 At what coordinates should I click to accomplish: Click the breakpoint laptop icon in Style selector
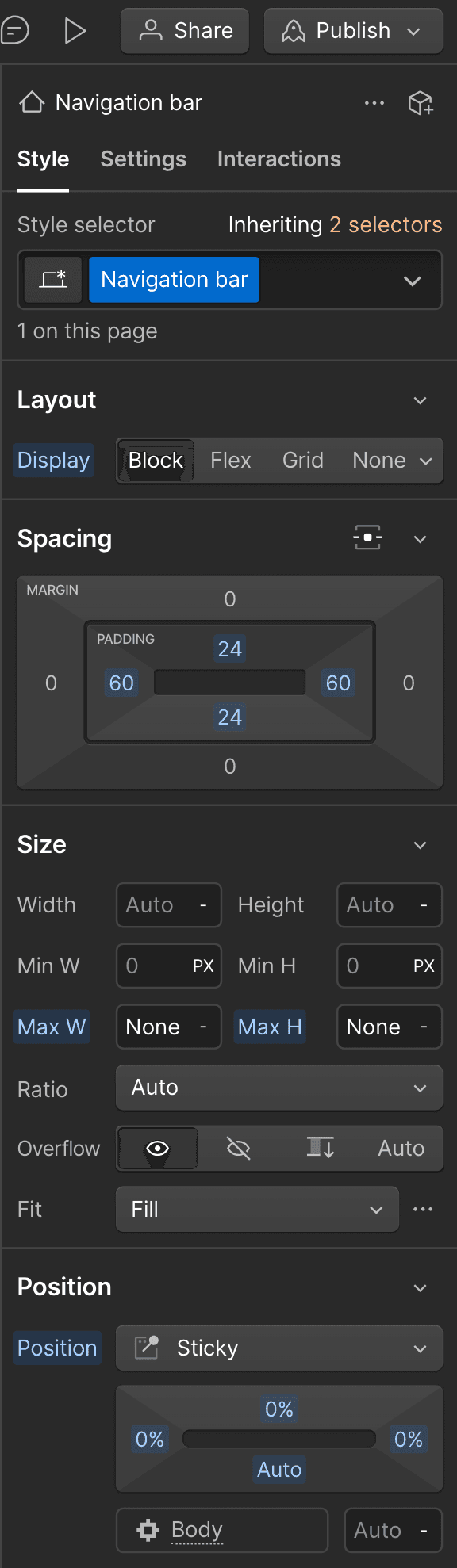pyautogui.click(x=52, y=280)
